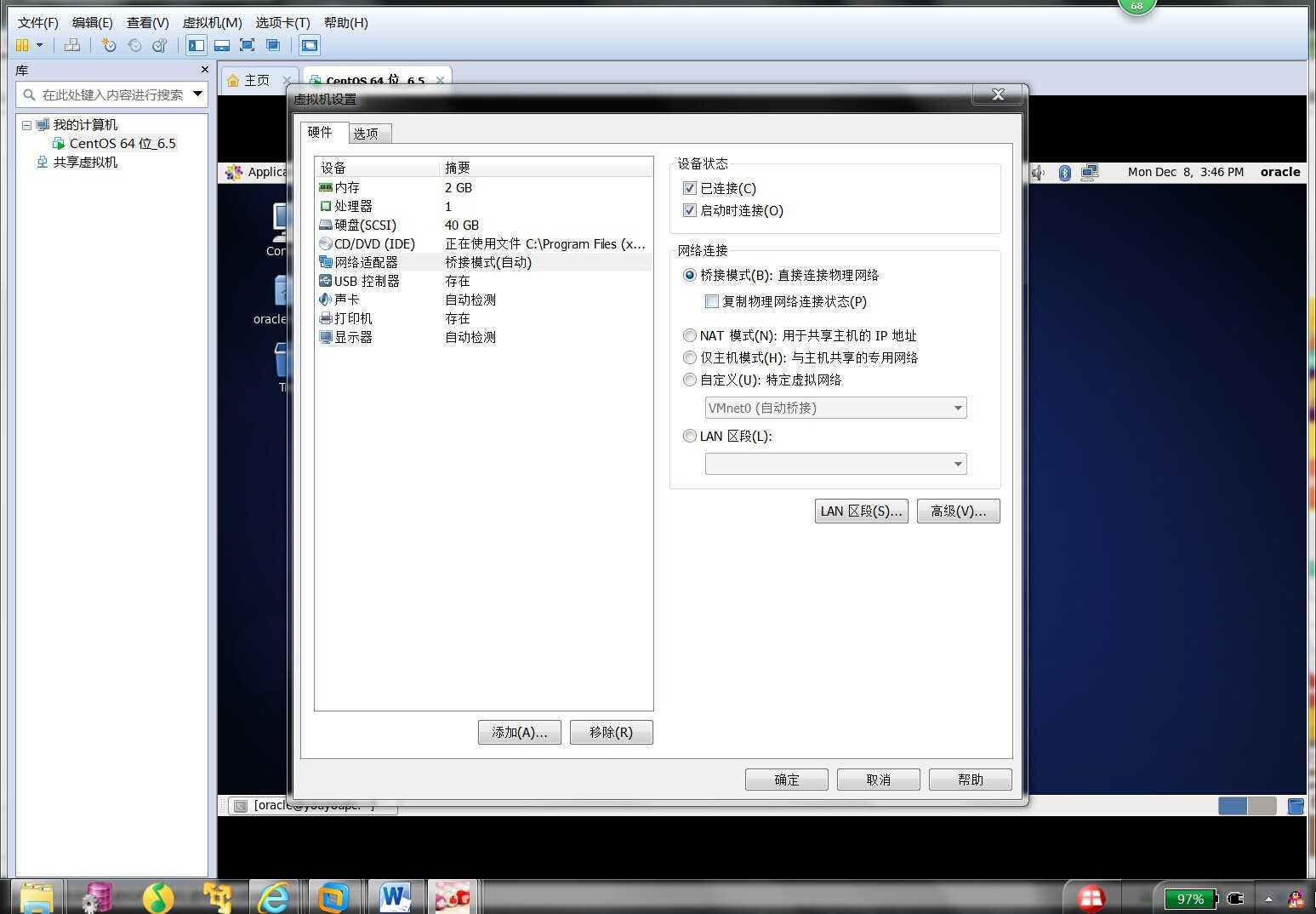The height and width of the screenshot is (914, 1316).
Task: Select CentOS 64 位_6.5 in the library tree
Action: pos(122,143)
